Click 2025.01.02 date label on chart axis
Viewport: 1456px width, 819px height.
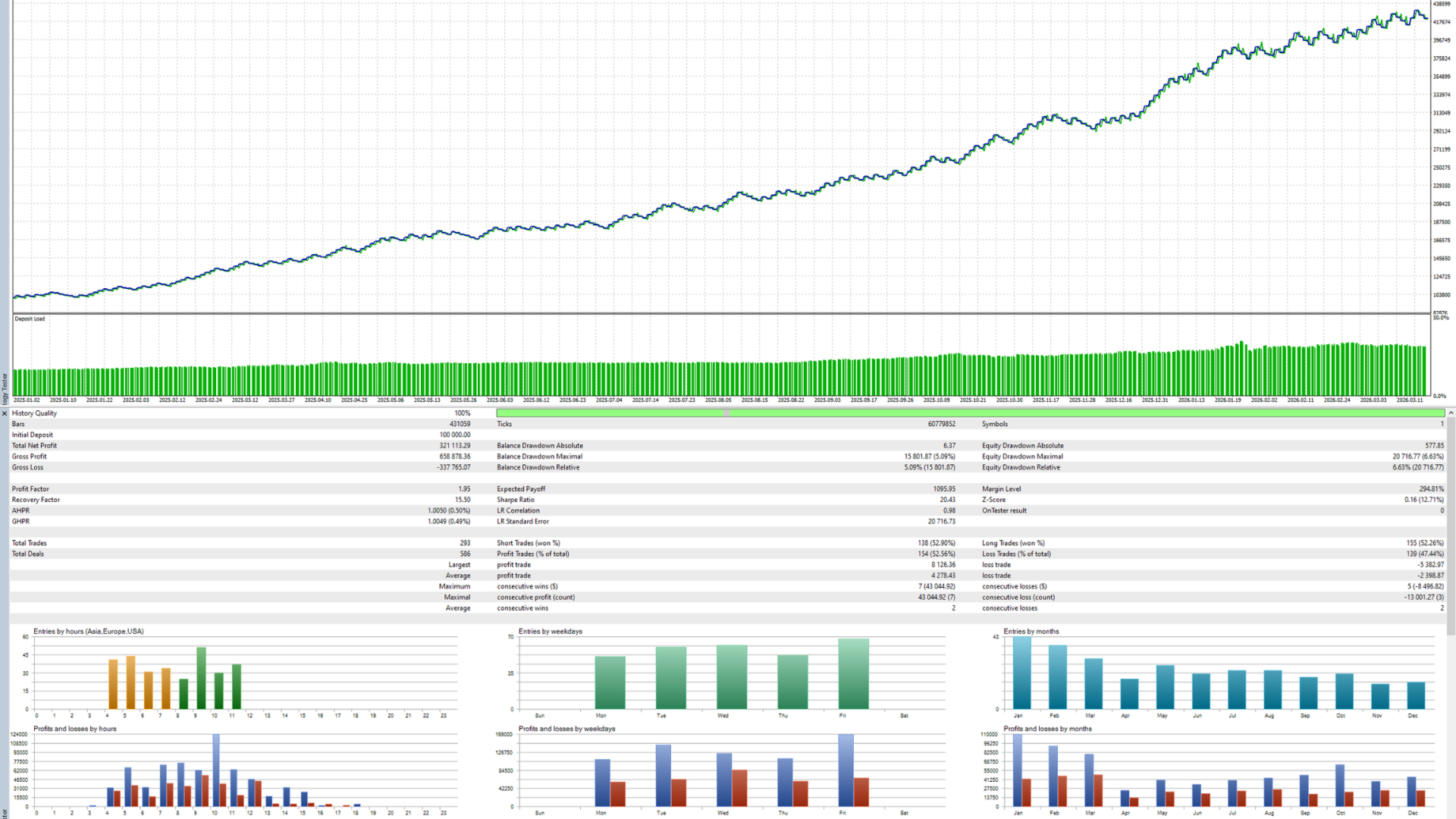coord(27,400)
